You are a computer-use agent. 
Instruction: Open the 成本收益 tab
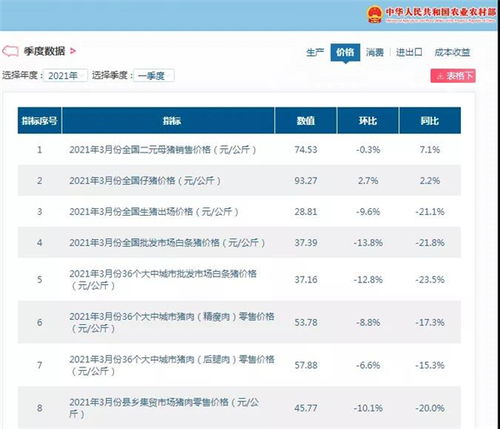click(452, 52)
